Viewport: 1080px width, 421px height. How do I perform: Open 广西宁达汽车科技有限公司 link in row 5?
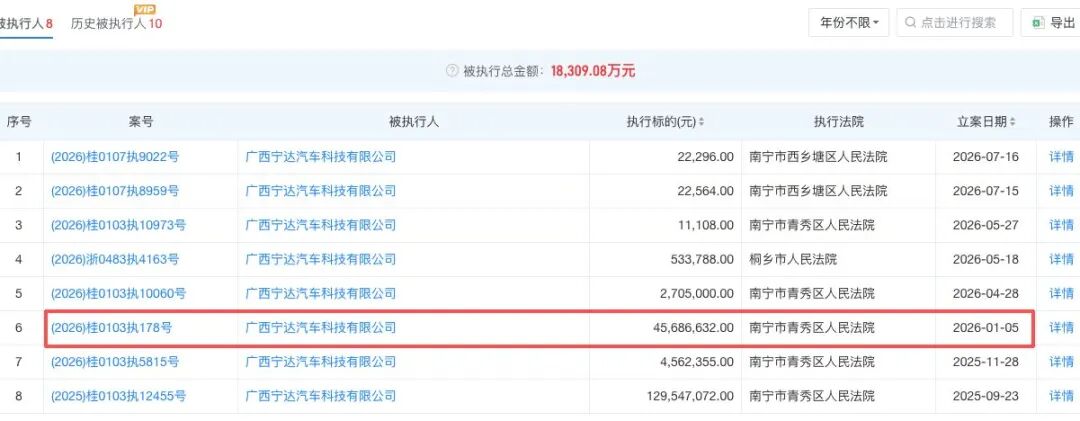(321, 294)
